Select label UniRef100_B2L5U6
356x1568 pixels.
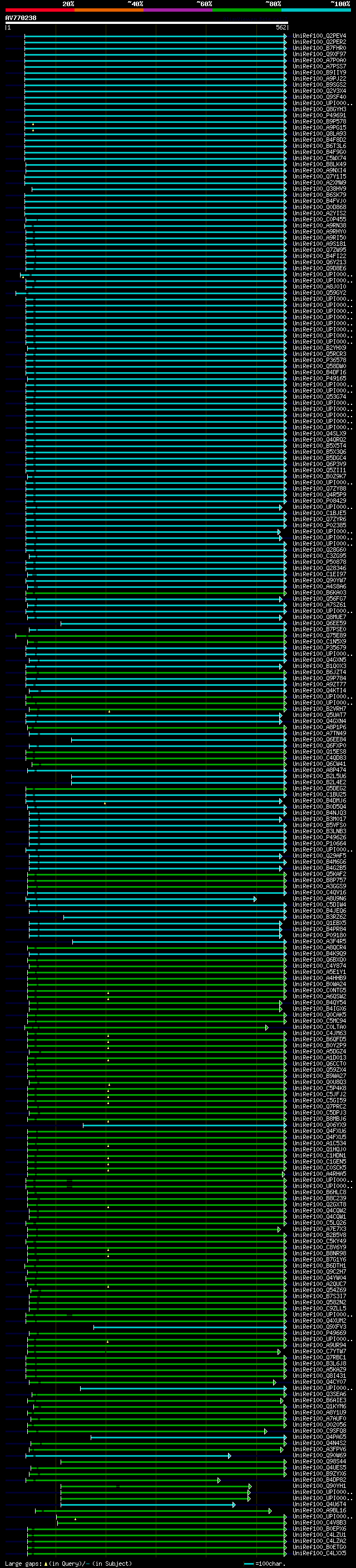click(x=319, y=776)
